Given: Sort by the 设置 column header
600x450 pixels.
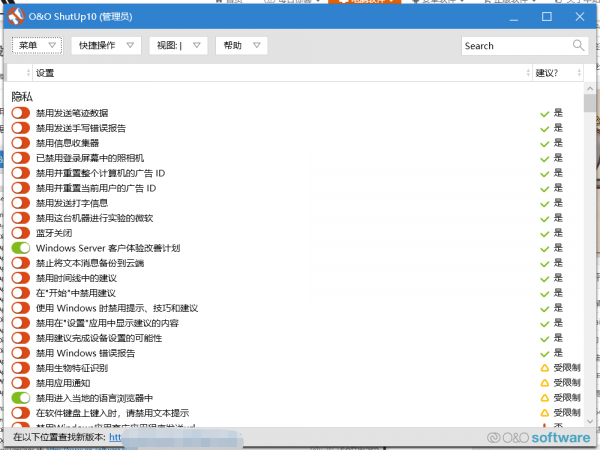Looking at the screenshot, I should [x=283, y=73].
